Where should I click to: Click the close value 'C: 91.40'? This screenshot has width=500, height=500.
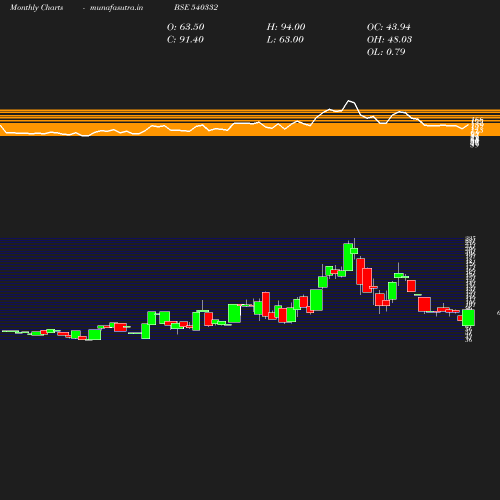(x=185, y=39)
